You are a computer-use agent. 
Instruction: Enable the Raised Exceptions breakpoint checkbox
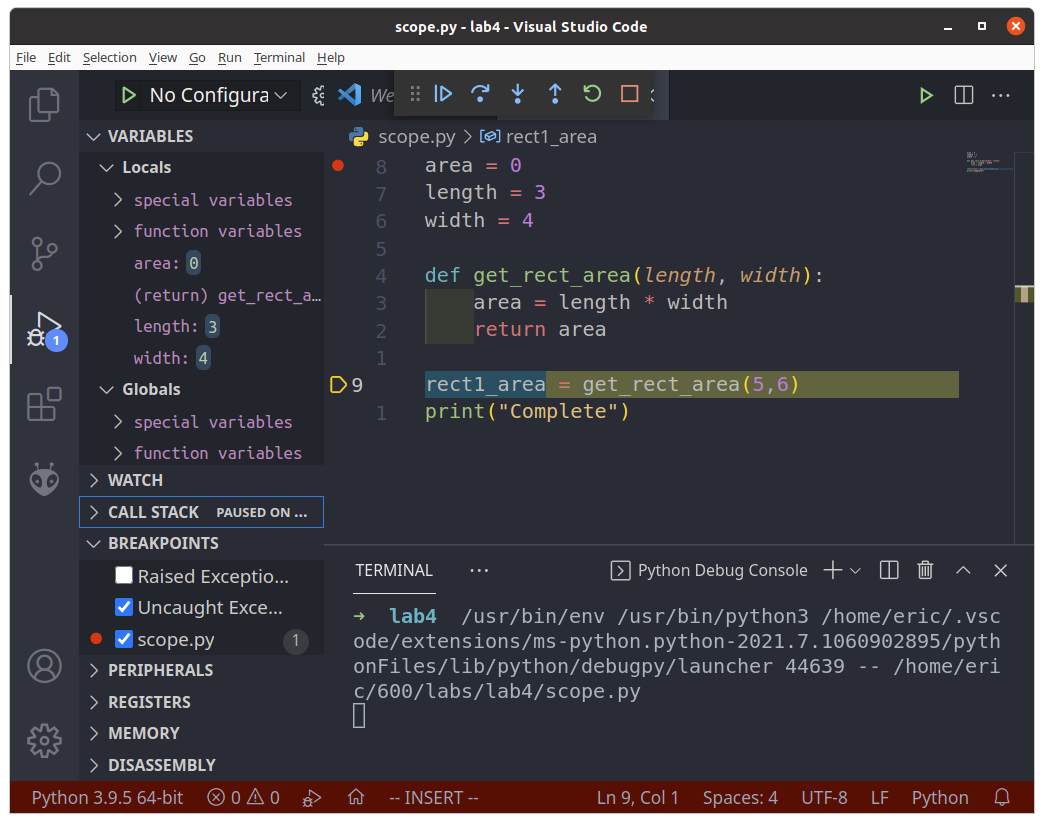124,575
